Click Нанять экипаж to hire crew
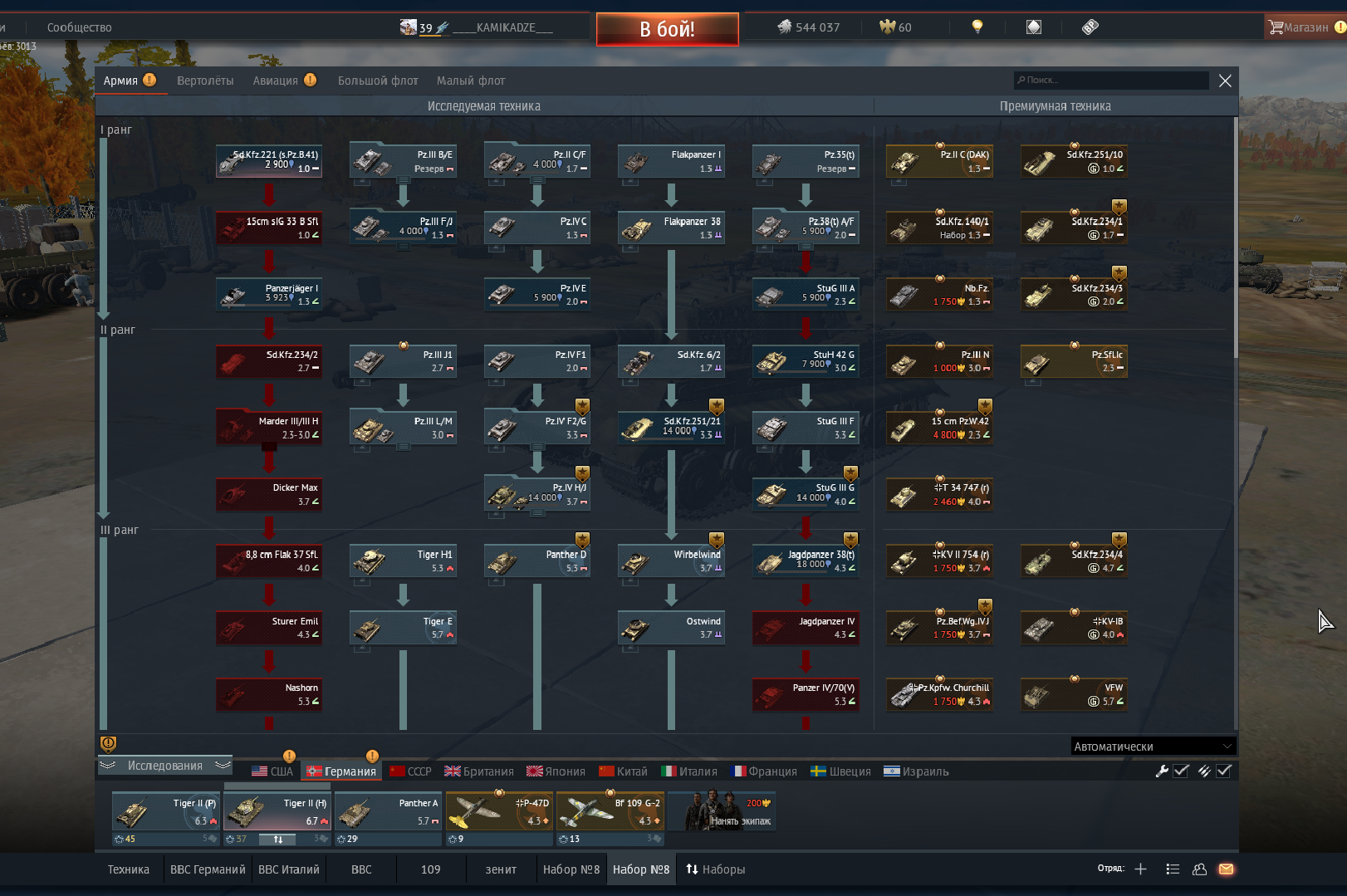1347x896 pixels. click(722, 811)
